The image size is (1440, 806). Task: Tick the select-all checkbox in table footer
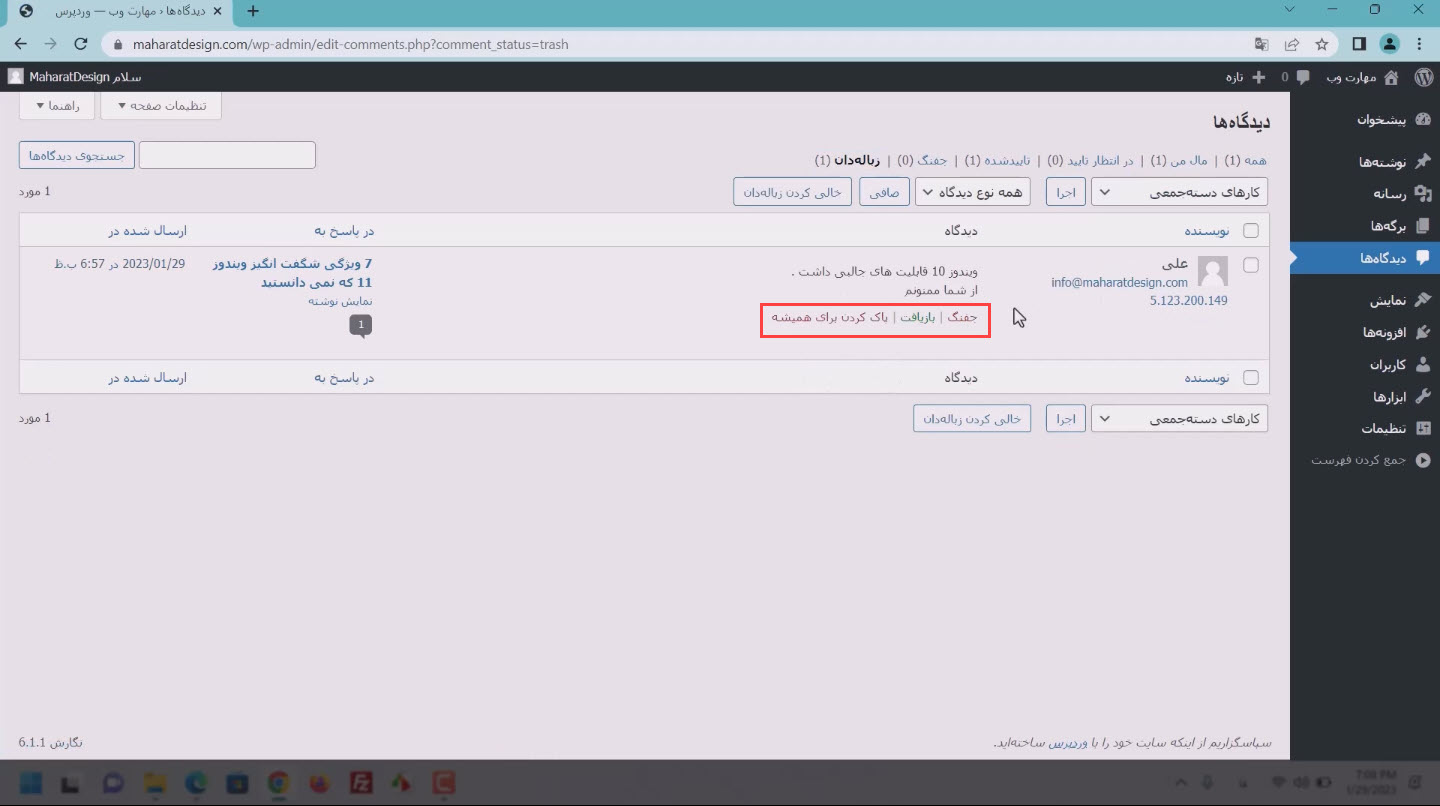pyautogui.click(x=1250, y=378)
